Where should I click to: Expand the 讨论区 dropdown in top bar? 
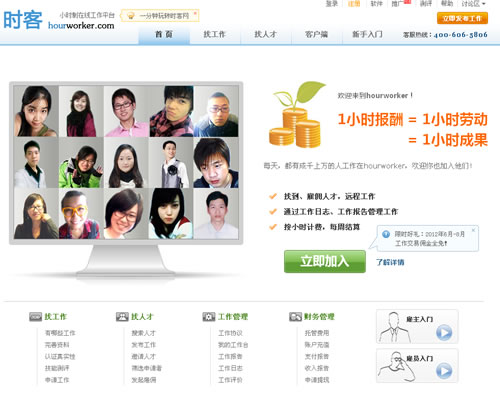pyautogui.click(x=473, y=4)
